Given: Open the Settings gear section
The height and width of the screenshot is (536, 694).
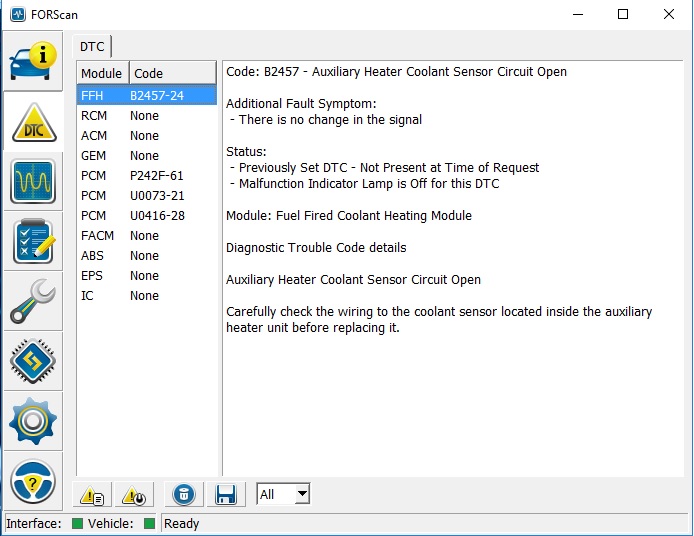Looking at the screenshot, I should [x=33, y=421].
